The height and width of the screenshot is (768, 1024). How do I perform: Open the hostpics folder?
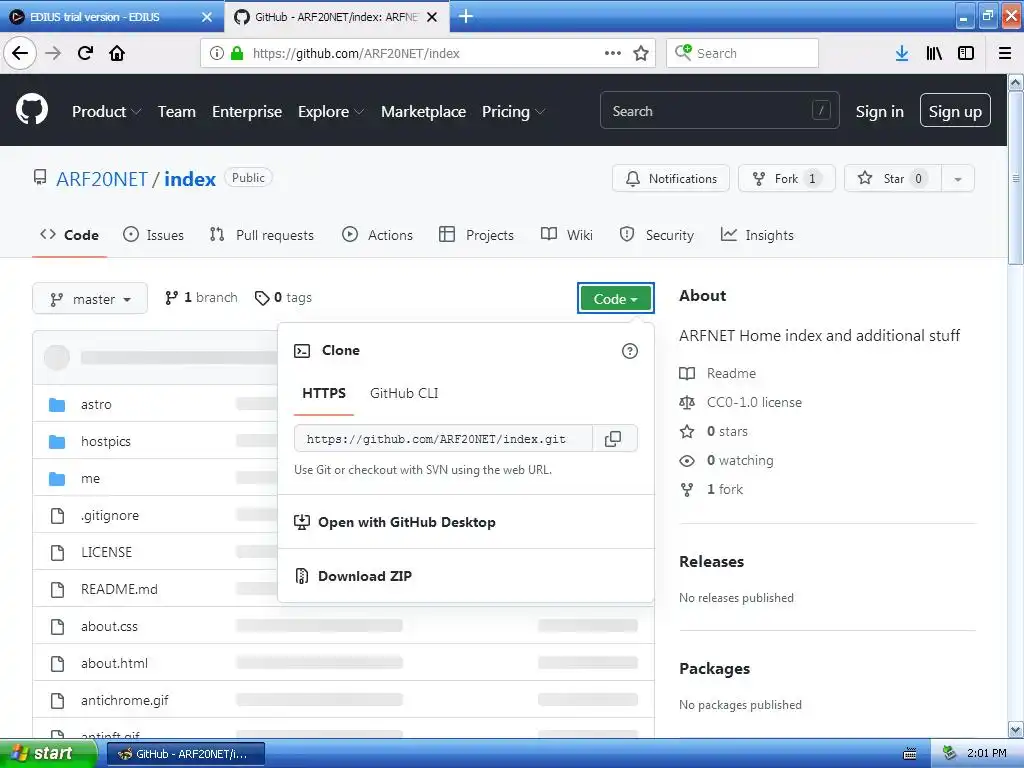pos(106,441)
